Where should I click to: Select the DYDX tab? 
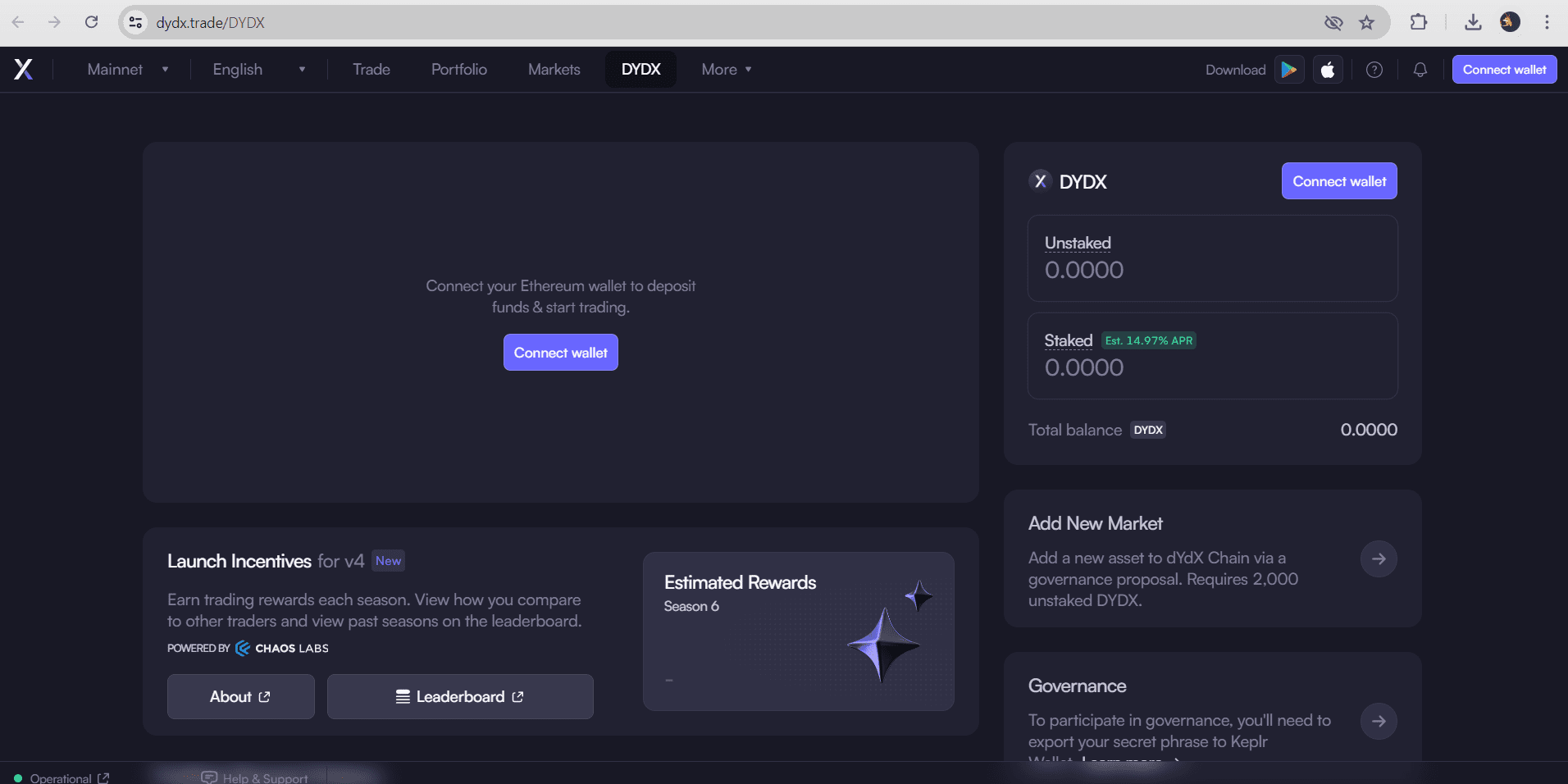641,70
